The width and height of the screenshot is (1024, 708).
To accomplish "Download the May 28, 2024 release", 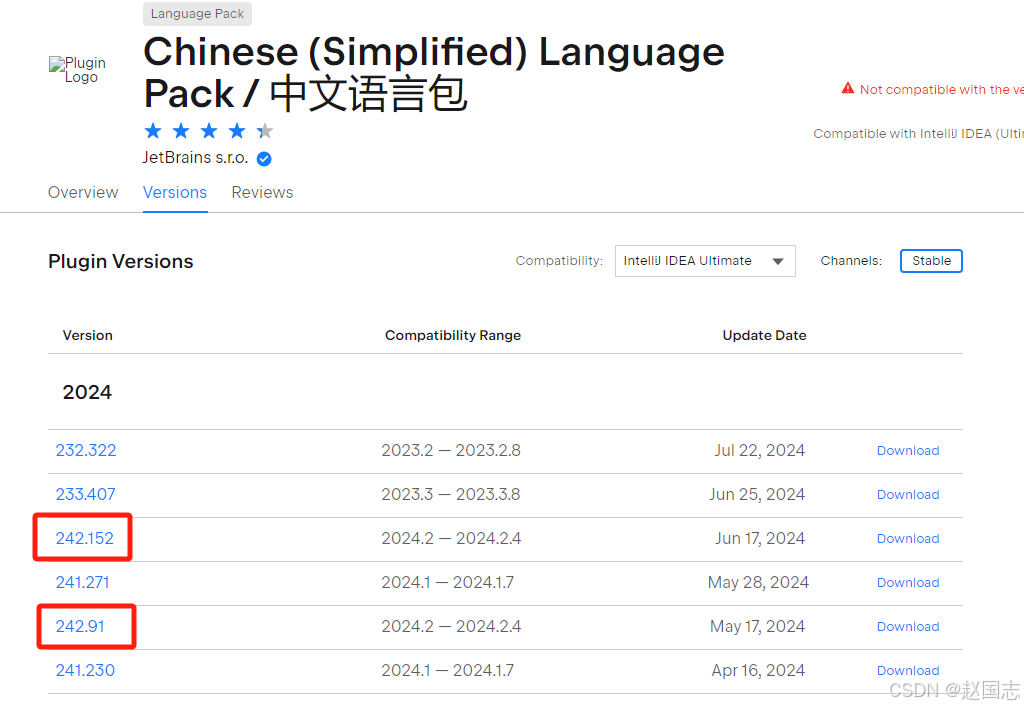I will (x=908, y=583).
